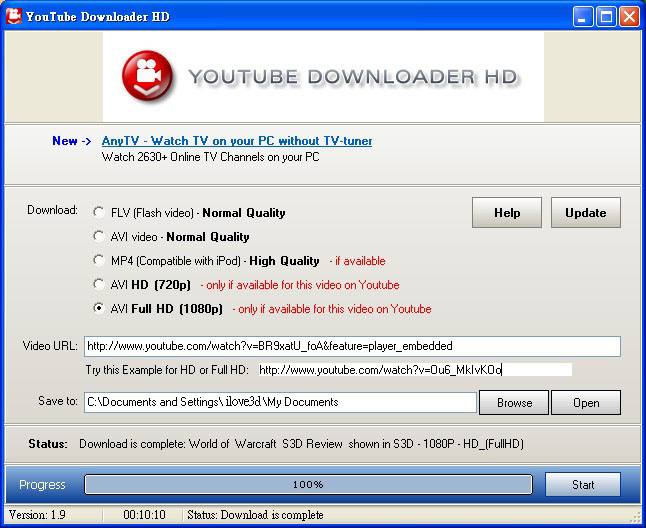
Task: Click the YouTube Downloader HD title bar icon
Action: click(14, 16)
